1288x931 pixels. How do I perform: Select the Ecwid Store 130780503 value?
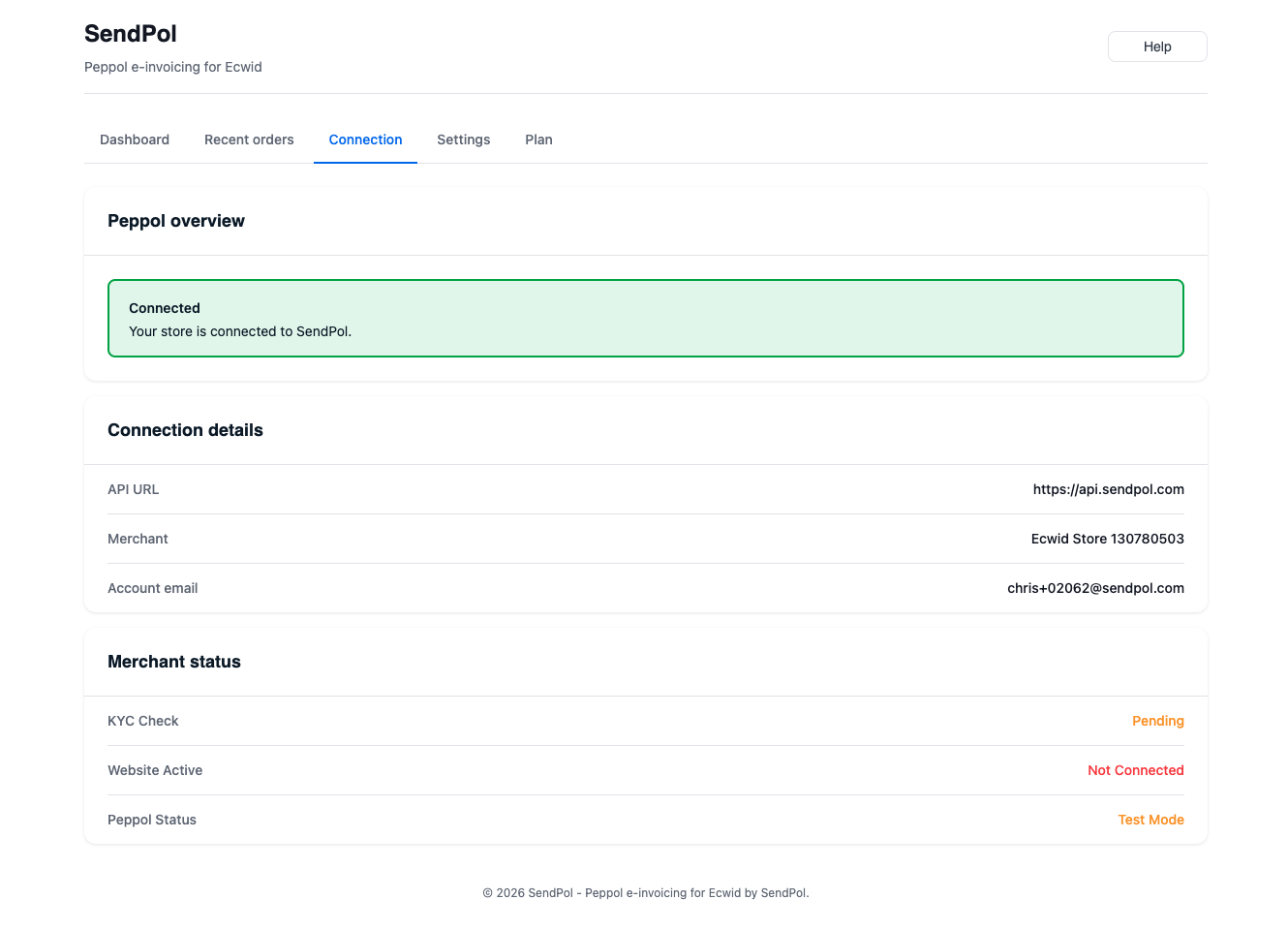(x=1107, y=539)
